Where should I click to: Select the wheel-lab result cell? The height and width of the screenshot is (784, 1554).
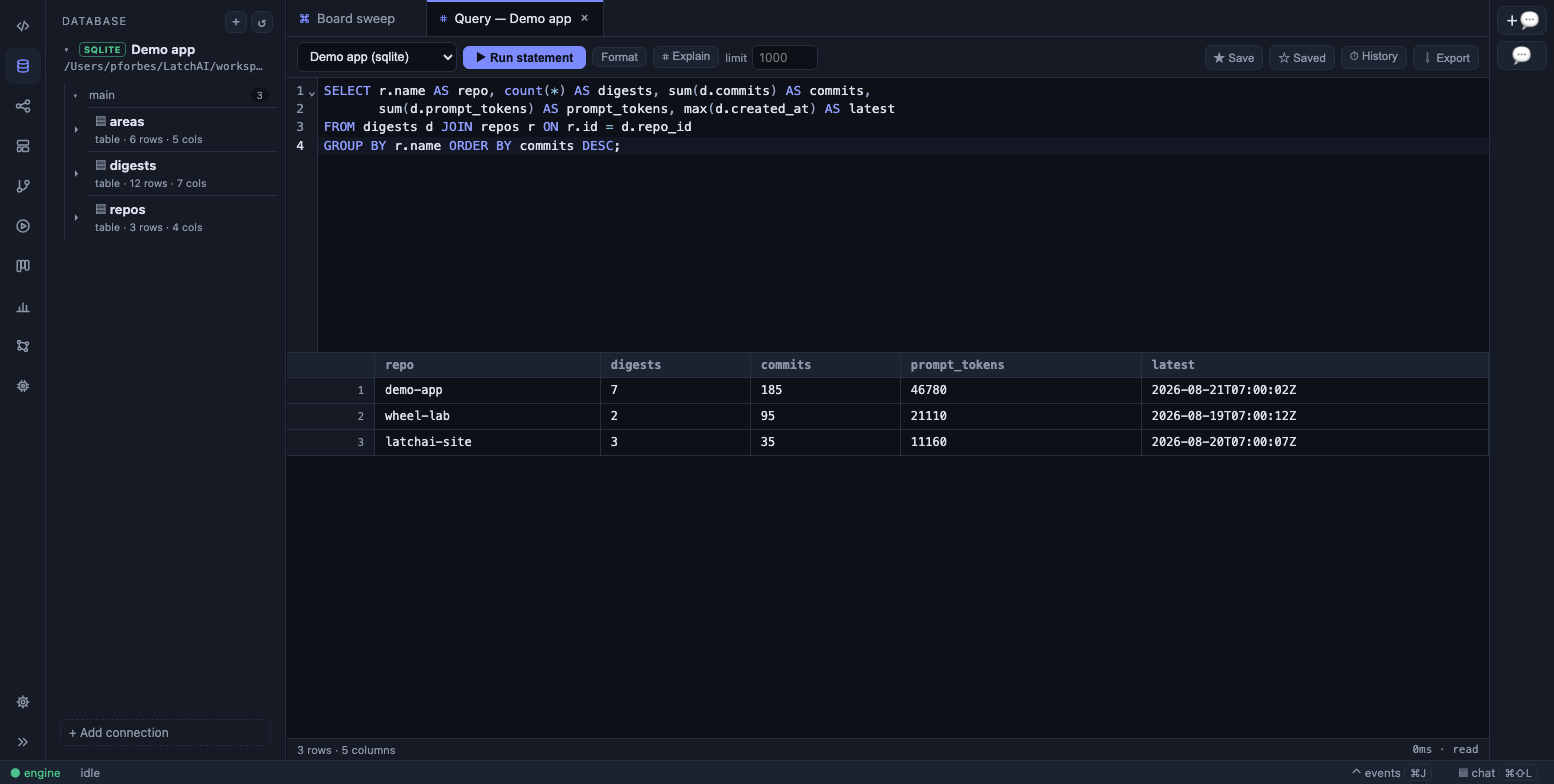[487, 416]
